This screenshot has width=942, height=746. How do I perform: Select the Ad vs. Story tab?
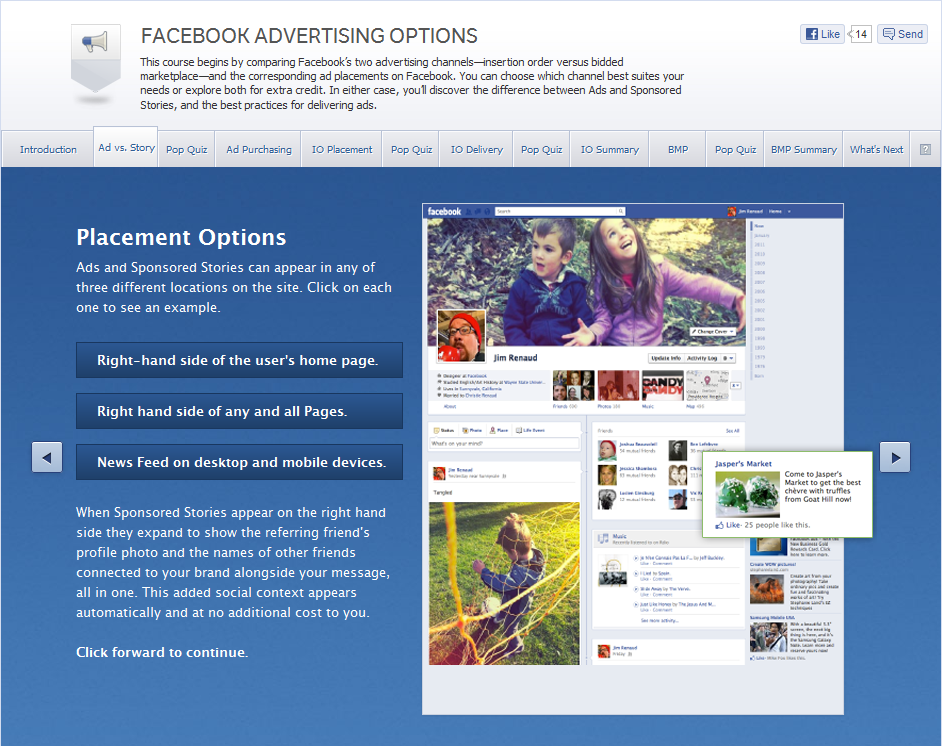pos(126,147)
